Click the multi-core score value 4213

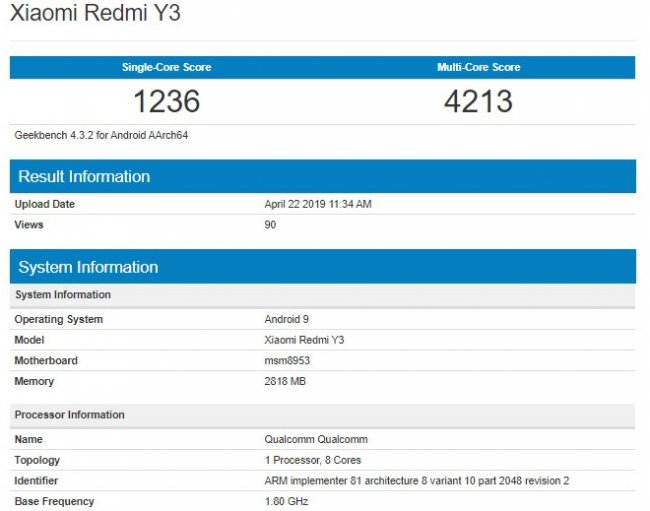click(x=478, y=101)
